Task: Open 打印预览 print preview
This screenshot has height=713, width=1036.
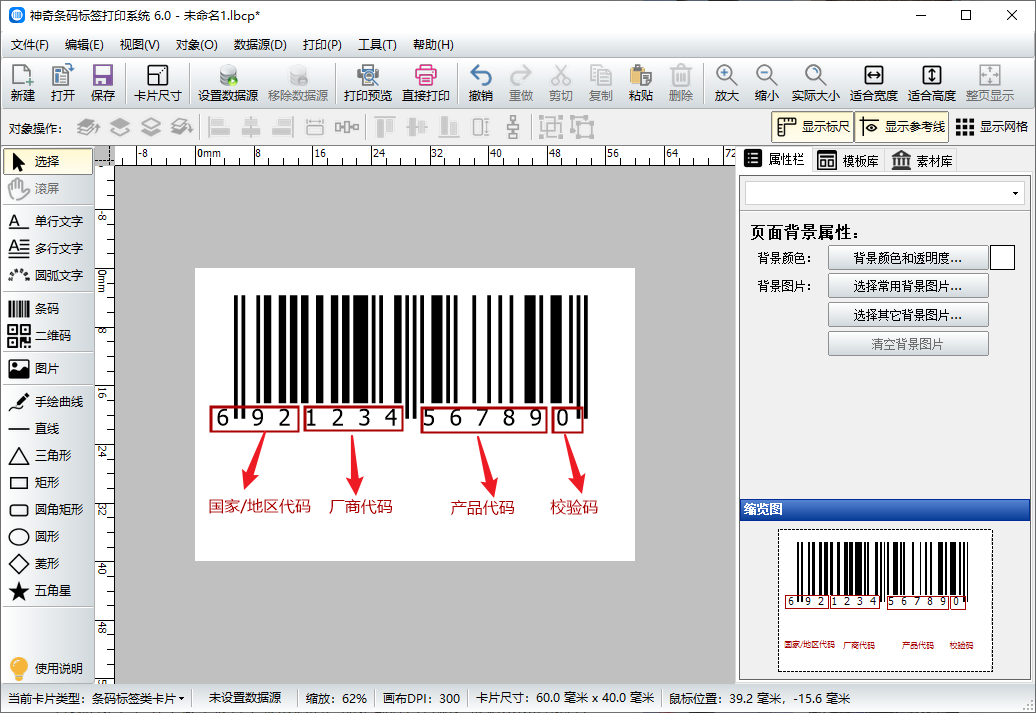Action: click(367, 83)
